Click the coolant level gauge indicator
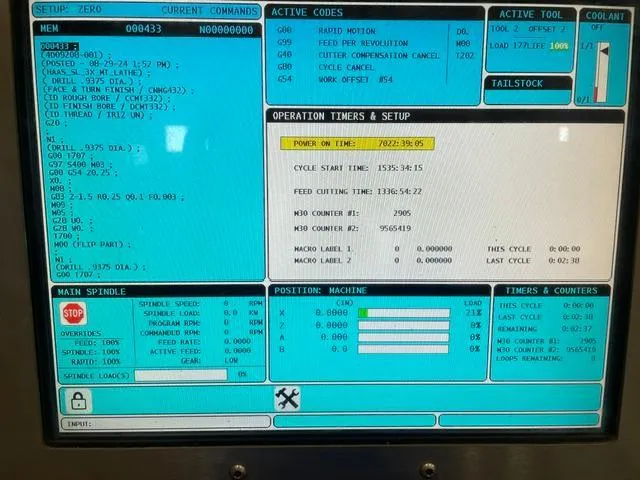The width and height of the screenshot is (640, 480). [x=602, y=72]
